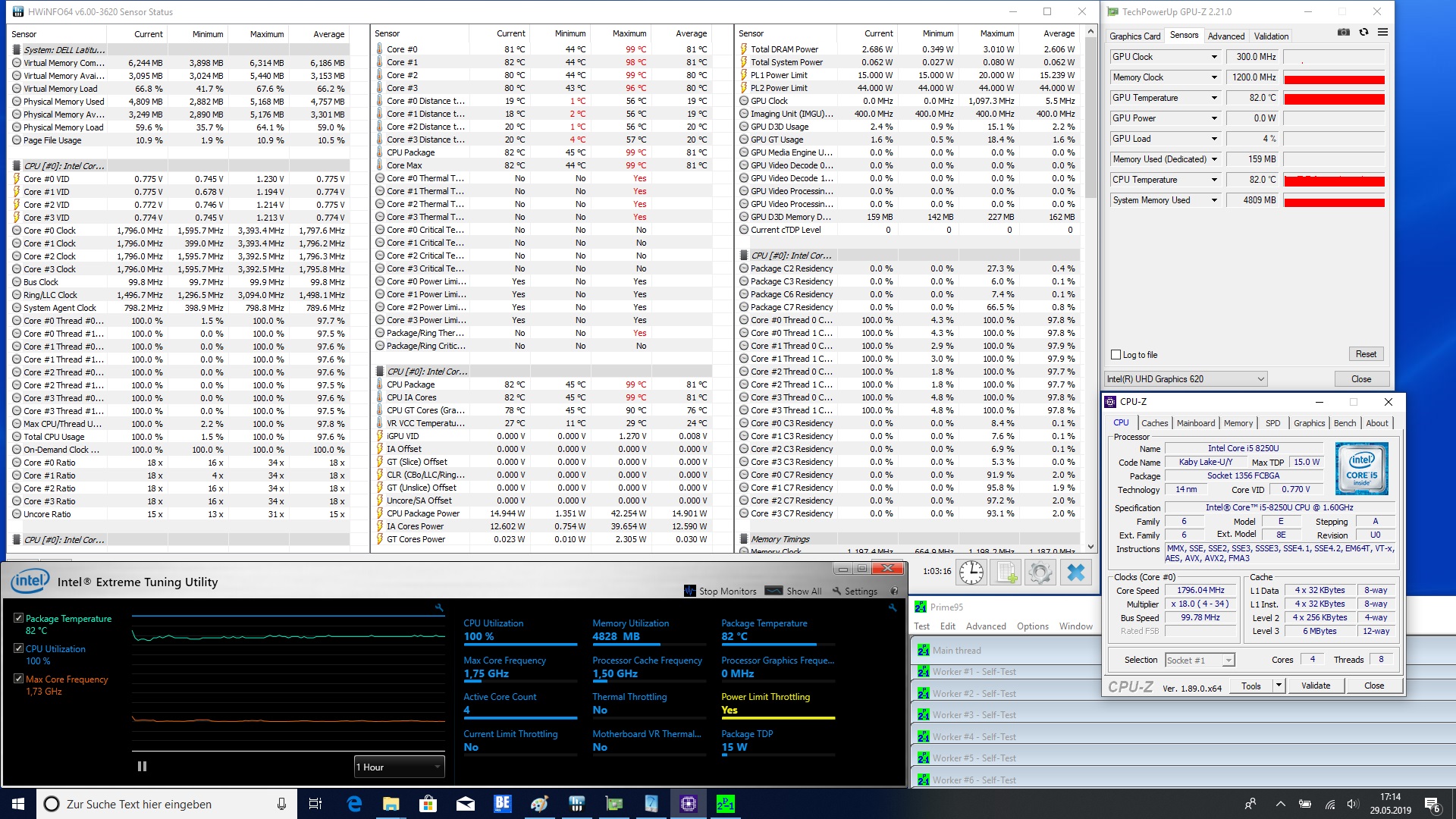Click the HWiNFO clock reset-timer icon
Screen dimensions: 1456x819
point(971,573)
